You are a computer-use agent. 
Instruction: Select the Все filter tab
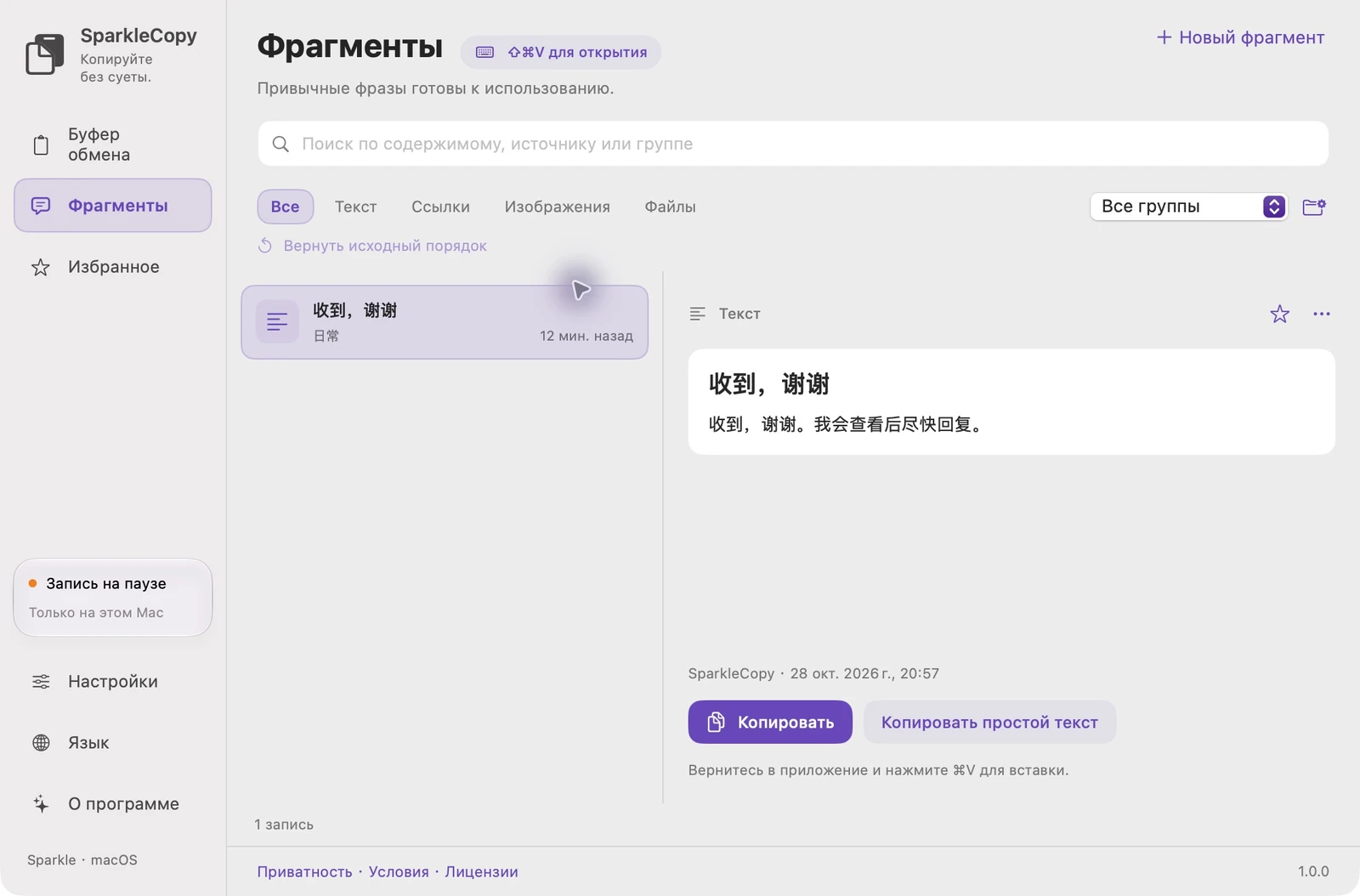tap(285, 207)
